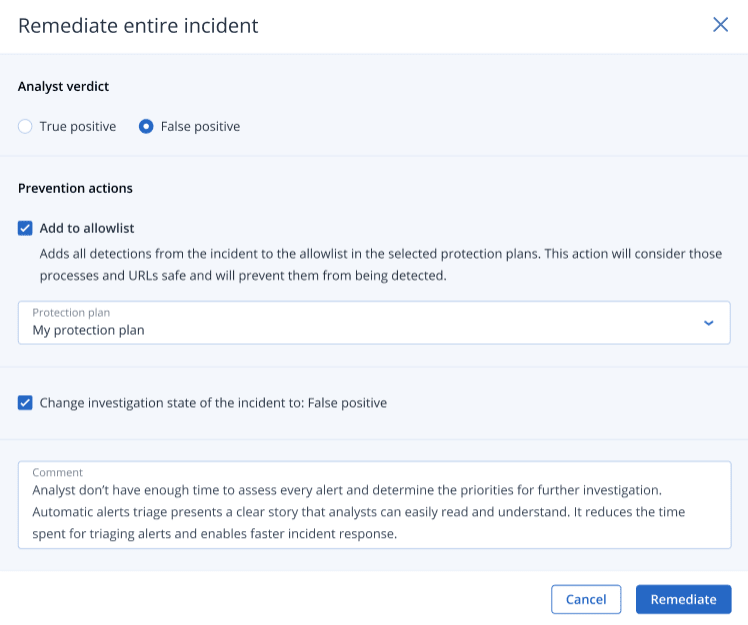Click the Remediate button

coord(683,599)
